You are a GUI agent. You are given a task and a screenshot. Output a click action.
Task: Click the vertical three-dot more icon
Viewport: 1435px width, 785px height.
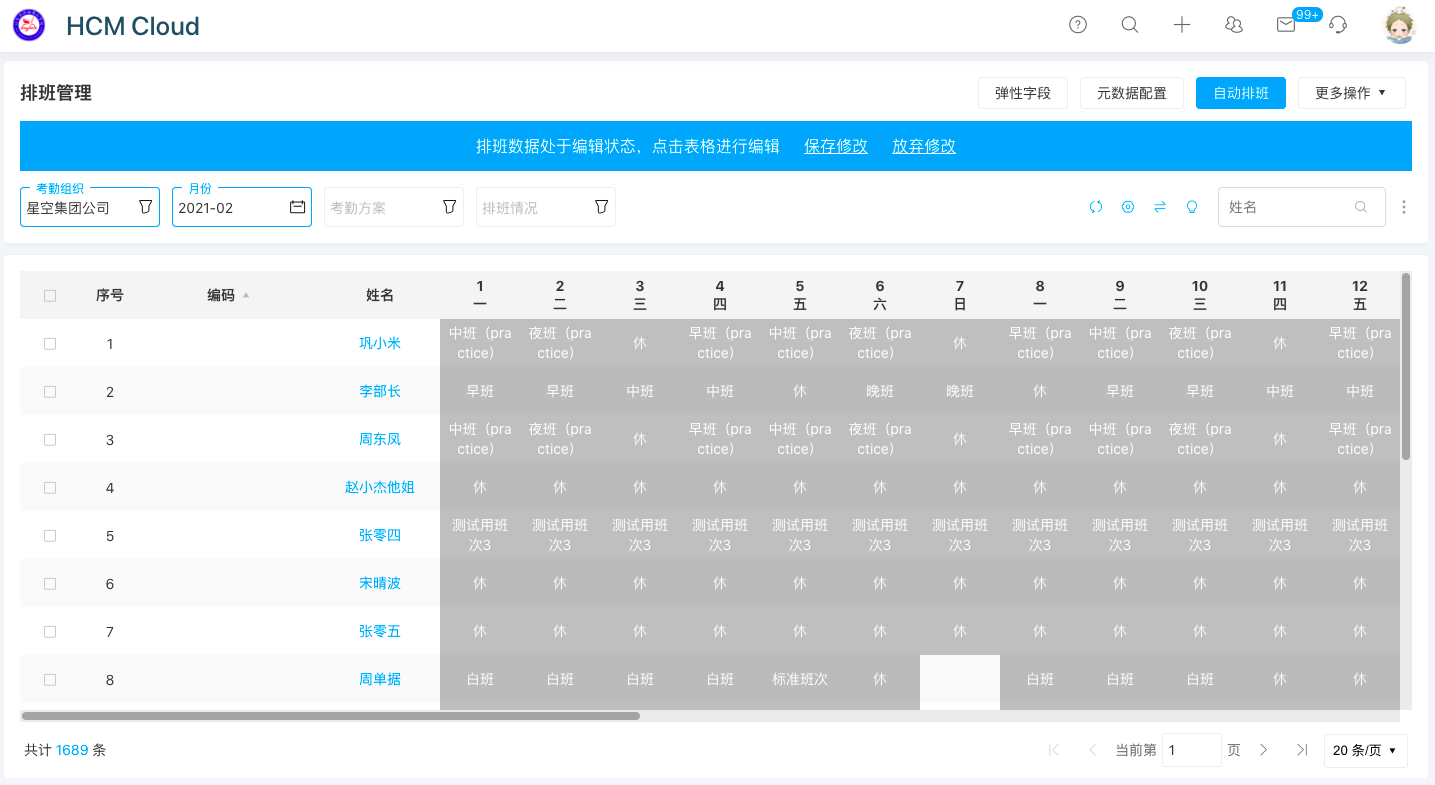(1404, 207)
